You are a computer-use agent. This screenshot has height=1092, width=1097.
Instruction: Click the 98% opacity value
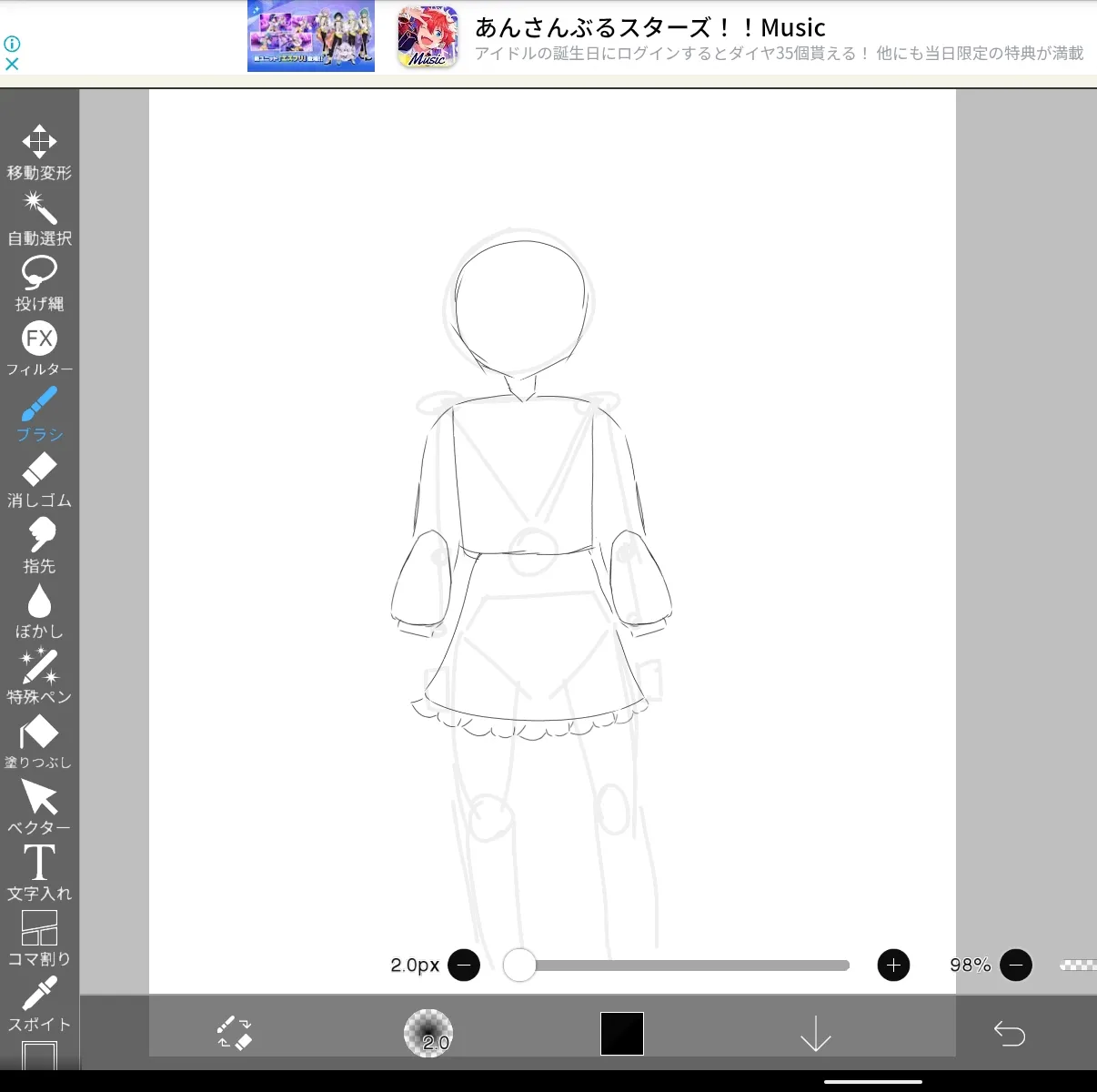[971, 965]
